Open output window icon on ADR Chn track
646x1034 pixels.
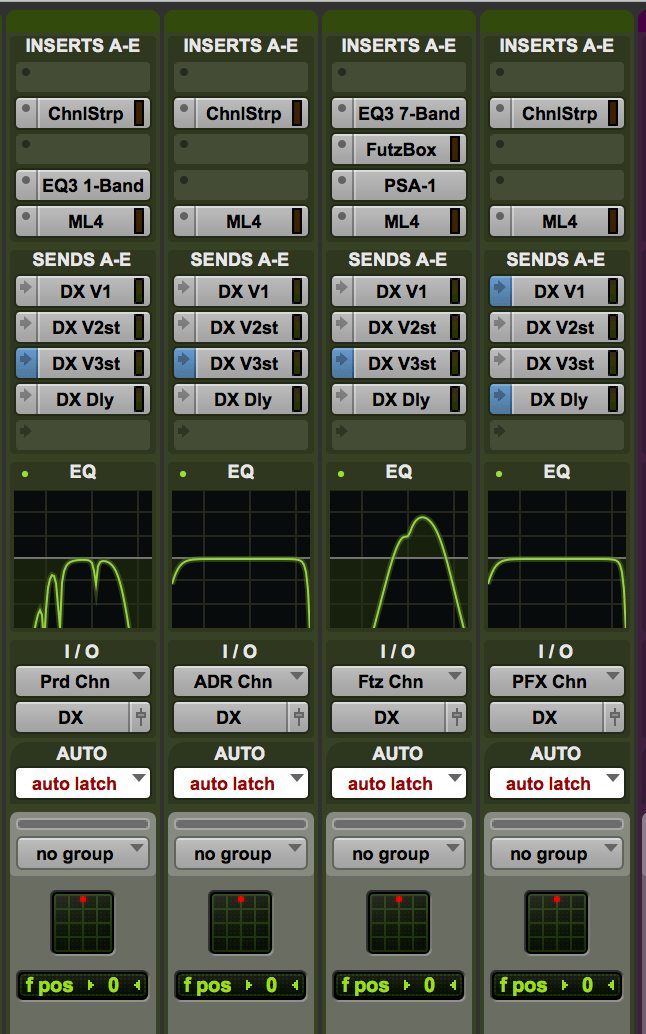point(298,717)
